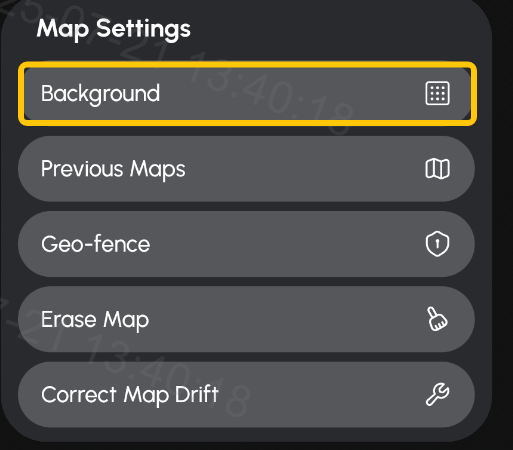Click the Erase Map text label

tap(95, 320)
